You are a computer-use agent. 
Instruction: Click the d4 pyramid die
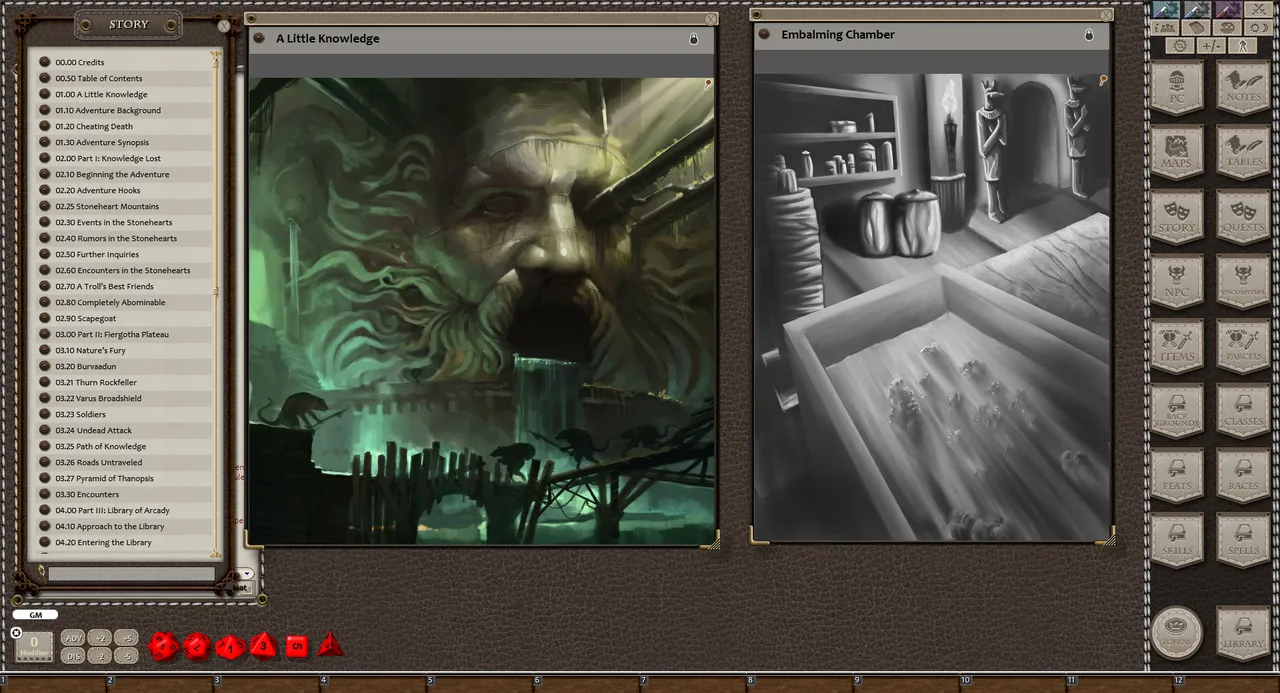click(x=330, y=645)
